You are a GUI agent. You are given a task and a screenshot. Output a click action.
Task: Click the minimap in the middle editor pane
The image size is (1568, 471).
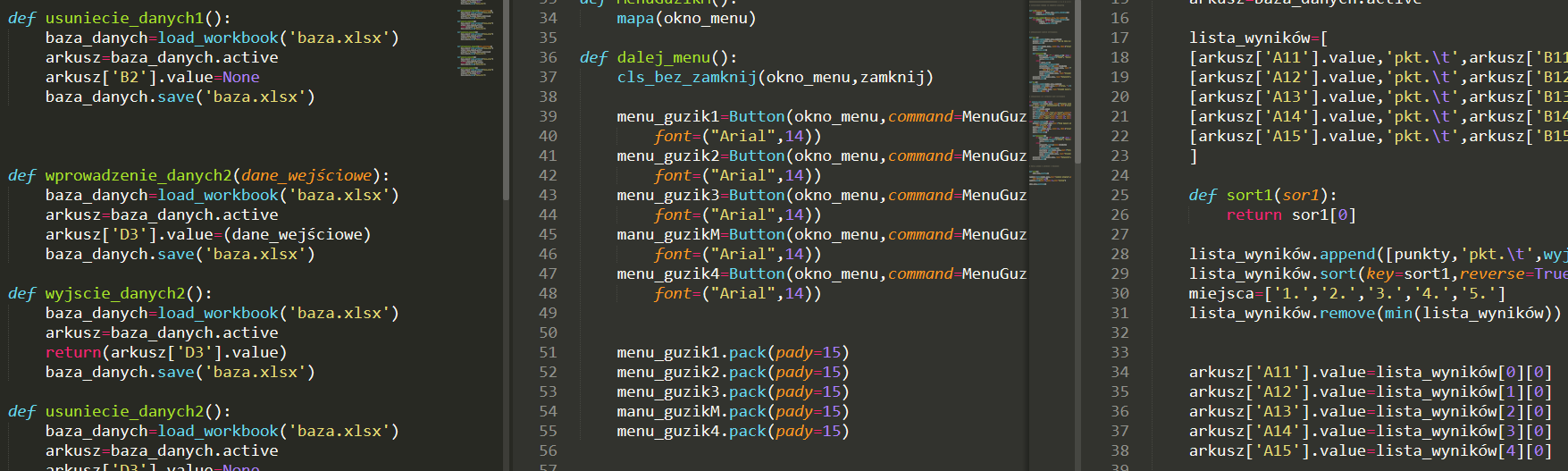(1052, 89)
